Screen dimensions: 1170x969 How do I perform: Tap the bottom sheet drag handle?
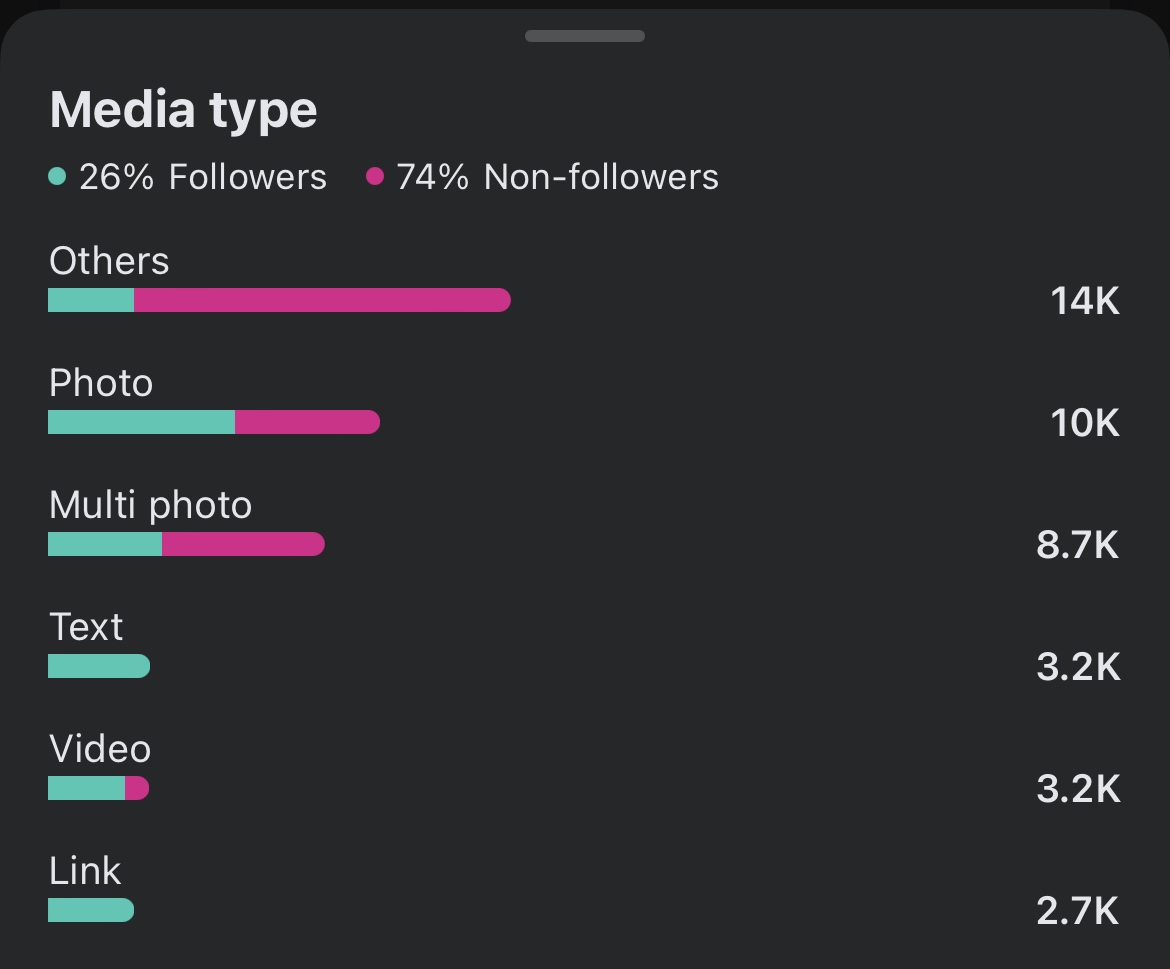point(584,36)
